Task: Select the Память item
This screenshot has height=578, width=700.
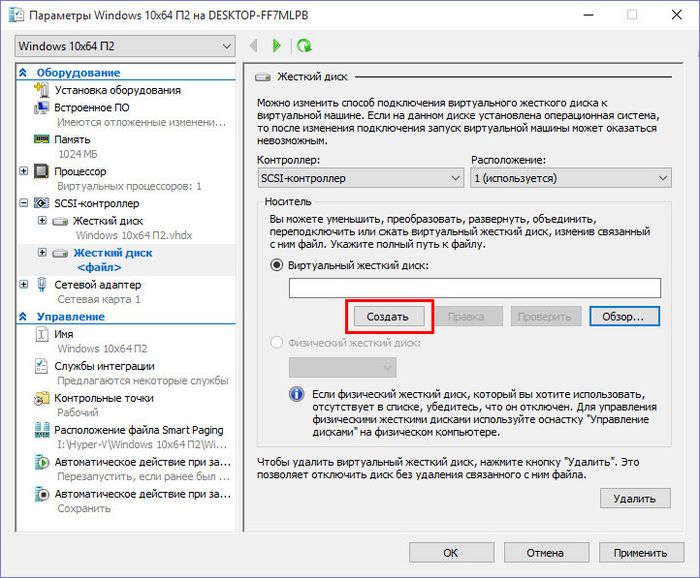Action: tap(72, 140)
